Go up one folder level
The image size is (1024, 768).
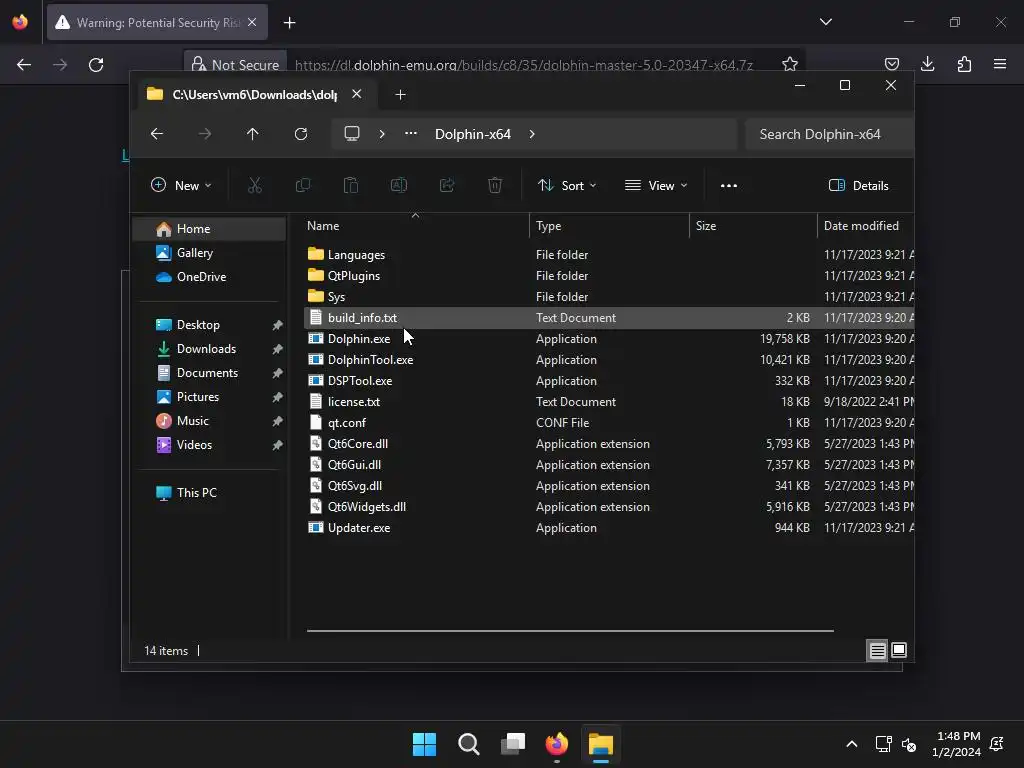pos(253,134)
